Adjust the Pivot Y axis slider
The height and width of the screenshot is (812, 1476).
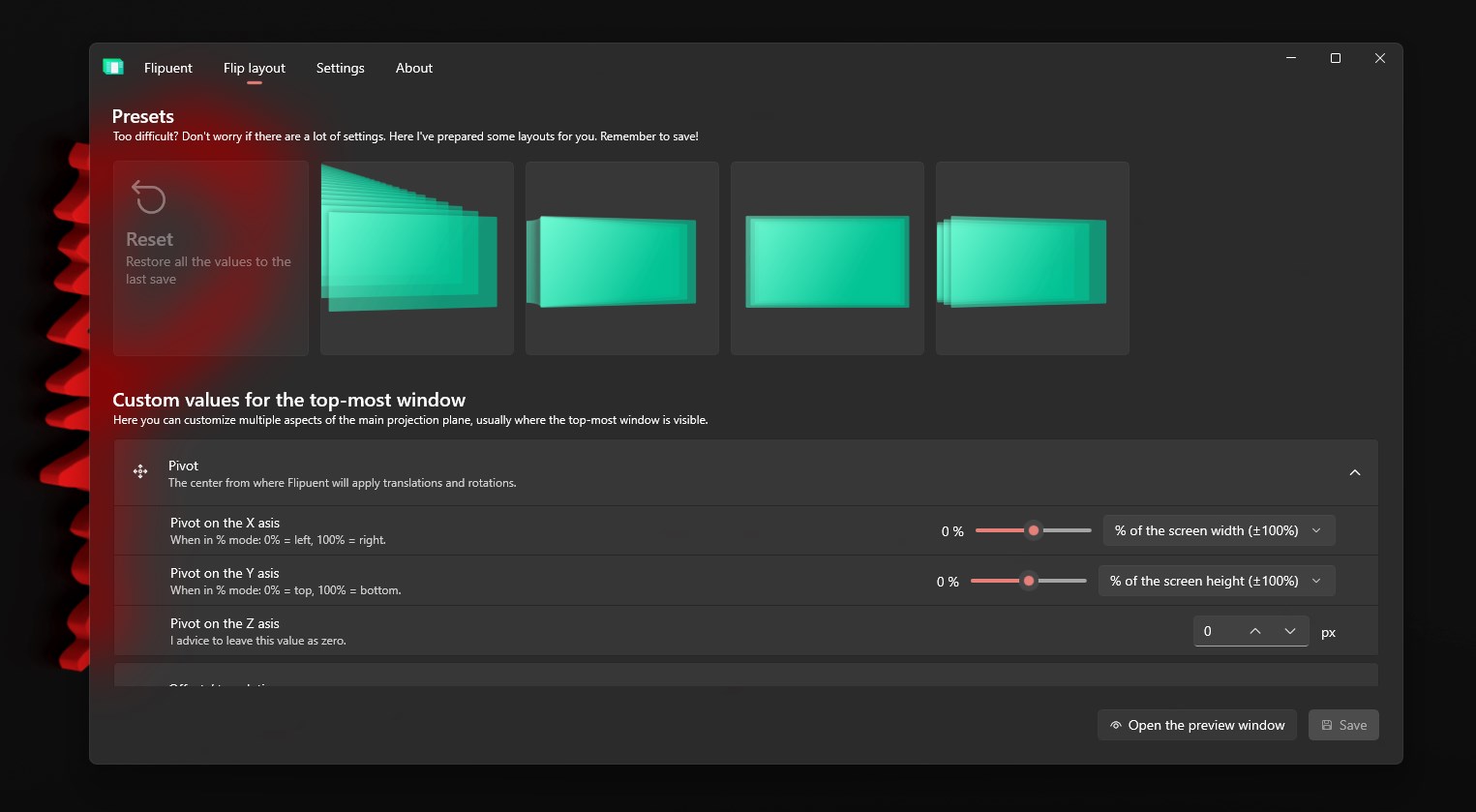click(1029, 581)
